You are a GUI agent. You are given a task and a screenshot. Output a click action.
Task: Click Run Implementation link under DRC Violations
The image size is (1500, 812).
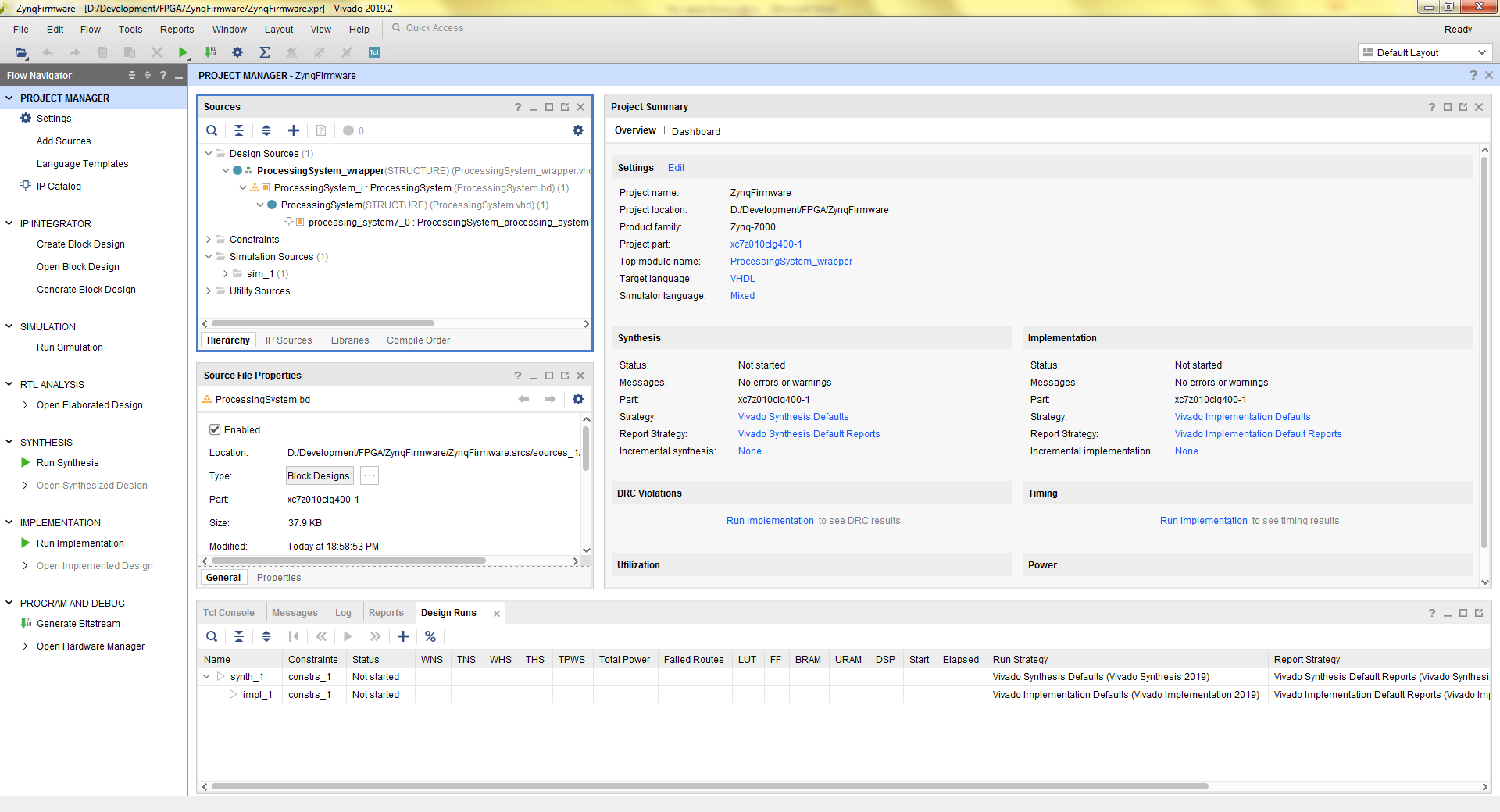point(770,520)
